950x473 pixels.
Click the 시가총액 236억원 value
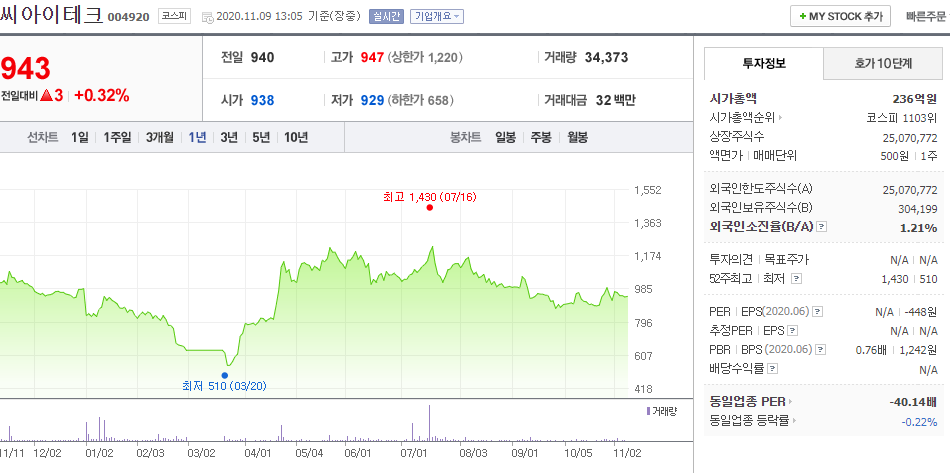pos(914,99)
